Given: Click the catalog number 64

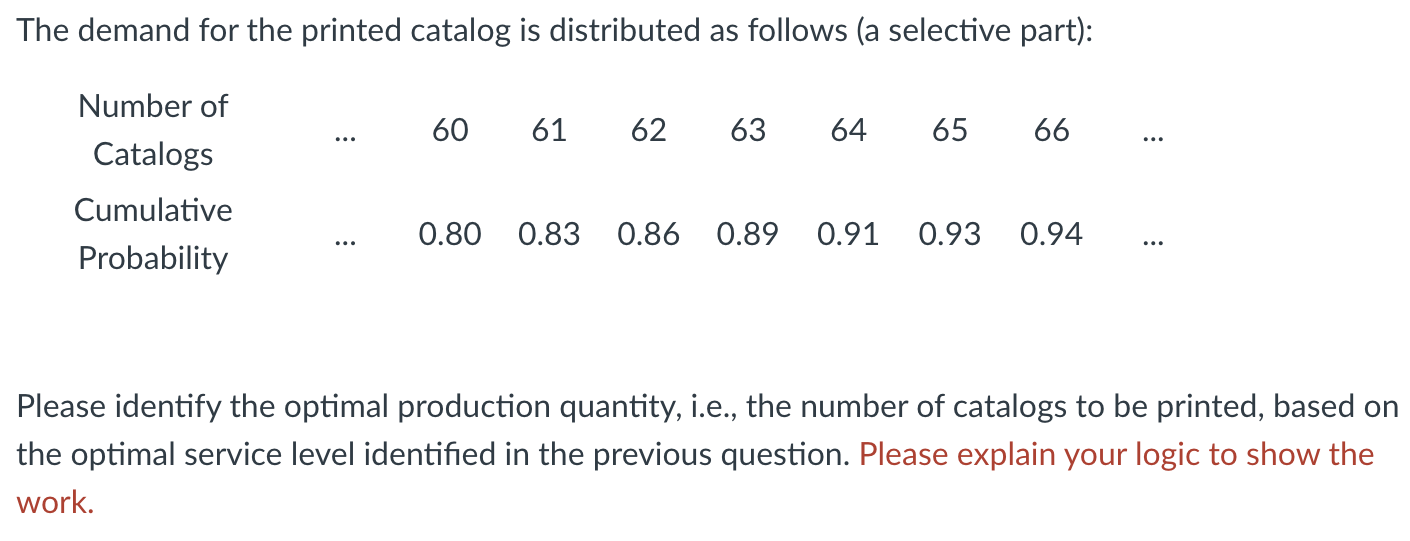Looking at the screenshot, I should coord(848,130).
